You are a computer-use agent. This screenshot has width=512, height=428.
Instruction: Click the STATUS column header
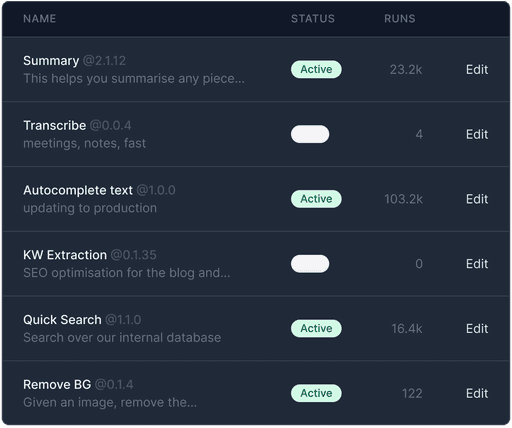313,19
